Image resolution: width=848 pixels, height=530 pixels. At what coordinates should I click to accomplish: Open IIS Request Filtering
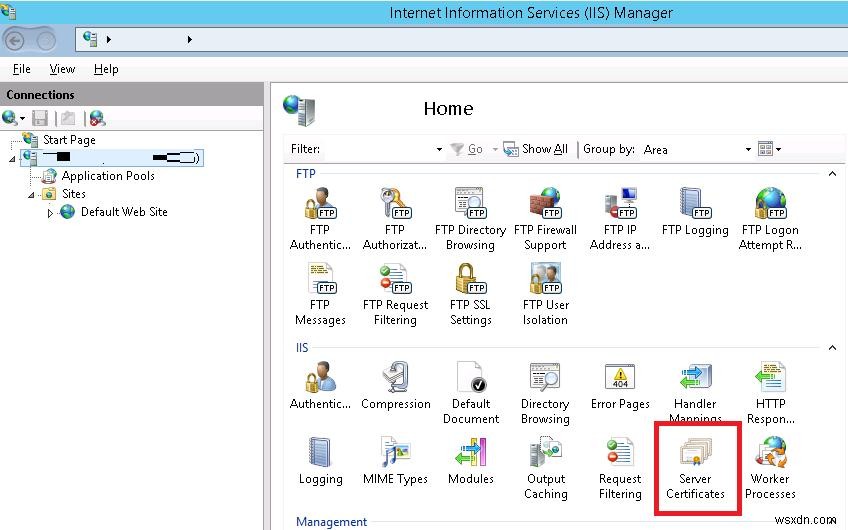[620, 468]
